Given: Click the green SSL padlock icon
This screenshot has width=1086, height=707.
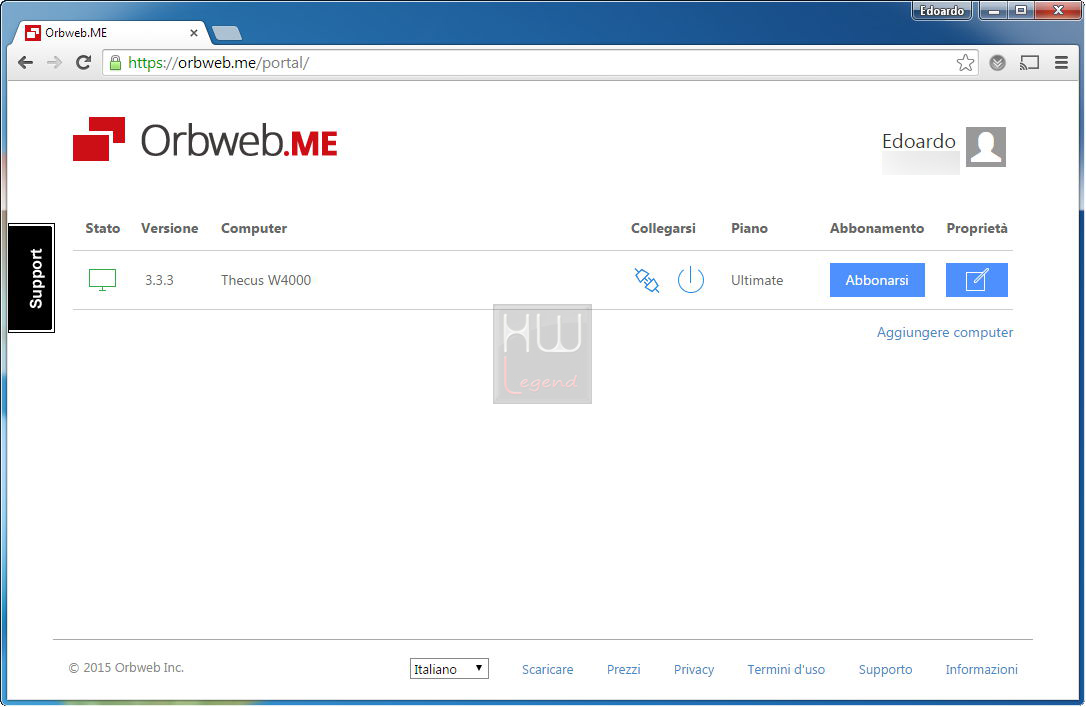Looking at the screenshot, I should tap(116, 62).
